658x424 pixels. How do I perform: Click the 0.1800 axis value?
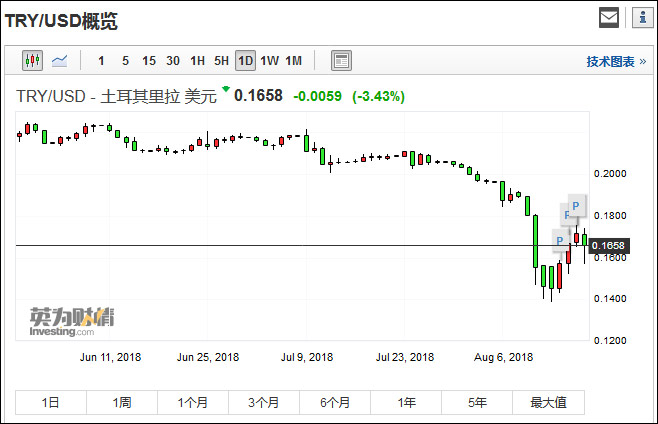click(610, 216)
